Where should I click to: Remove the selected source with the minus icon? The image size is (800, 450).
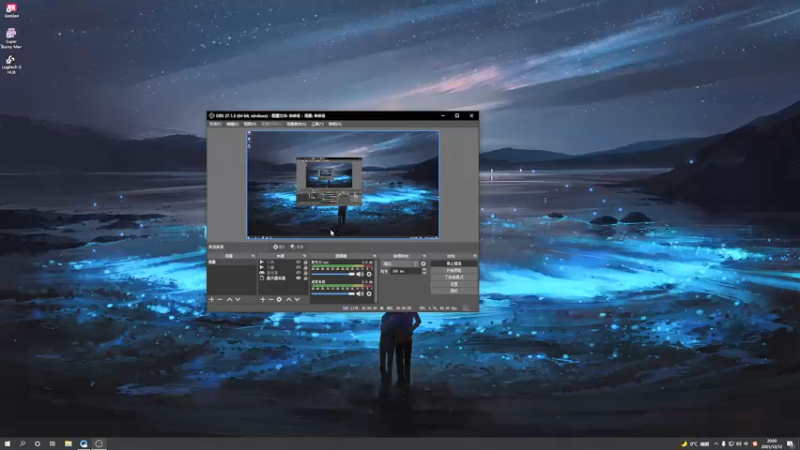[x=271, y=299]
